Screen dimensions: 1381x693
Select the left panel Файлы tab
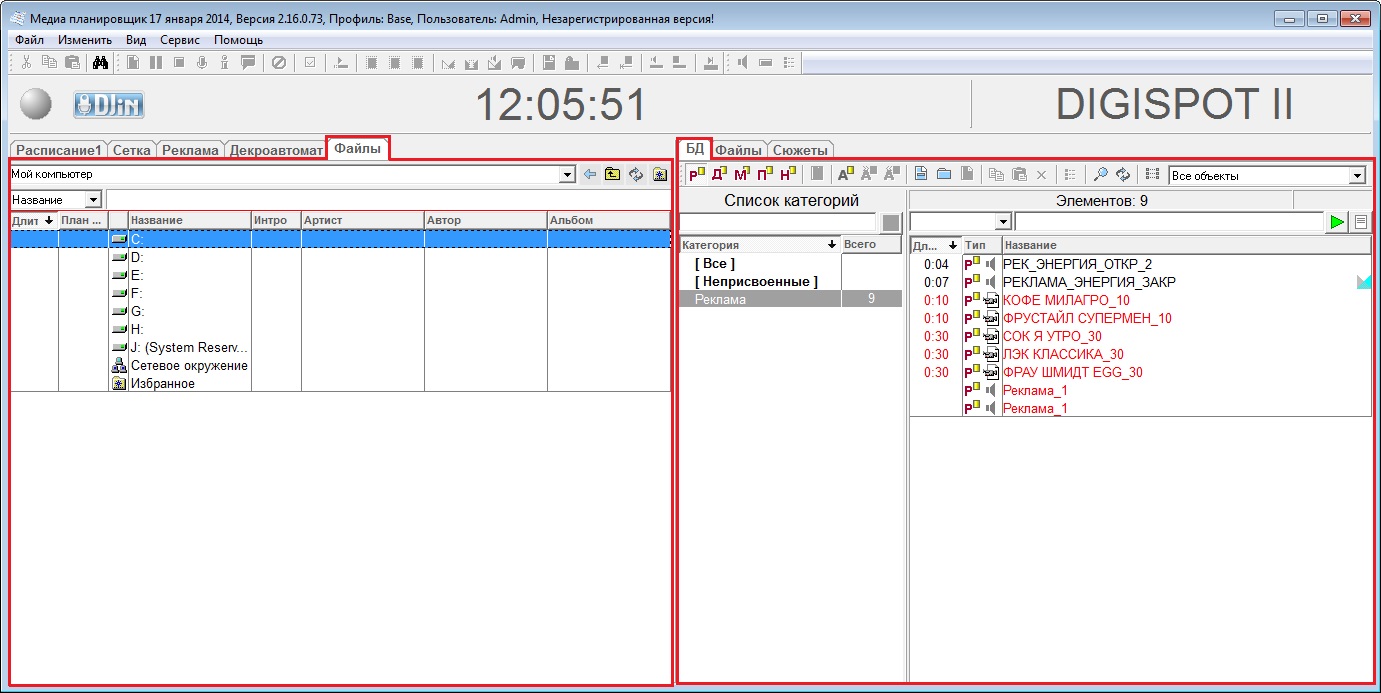click(357, 148)
